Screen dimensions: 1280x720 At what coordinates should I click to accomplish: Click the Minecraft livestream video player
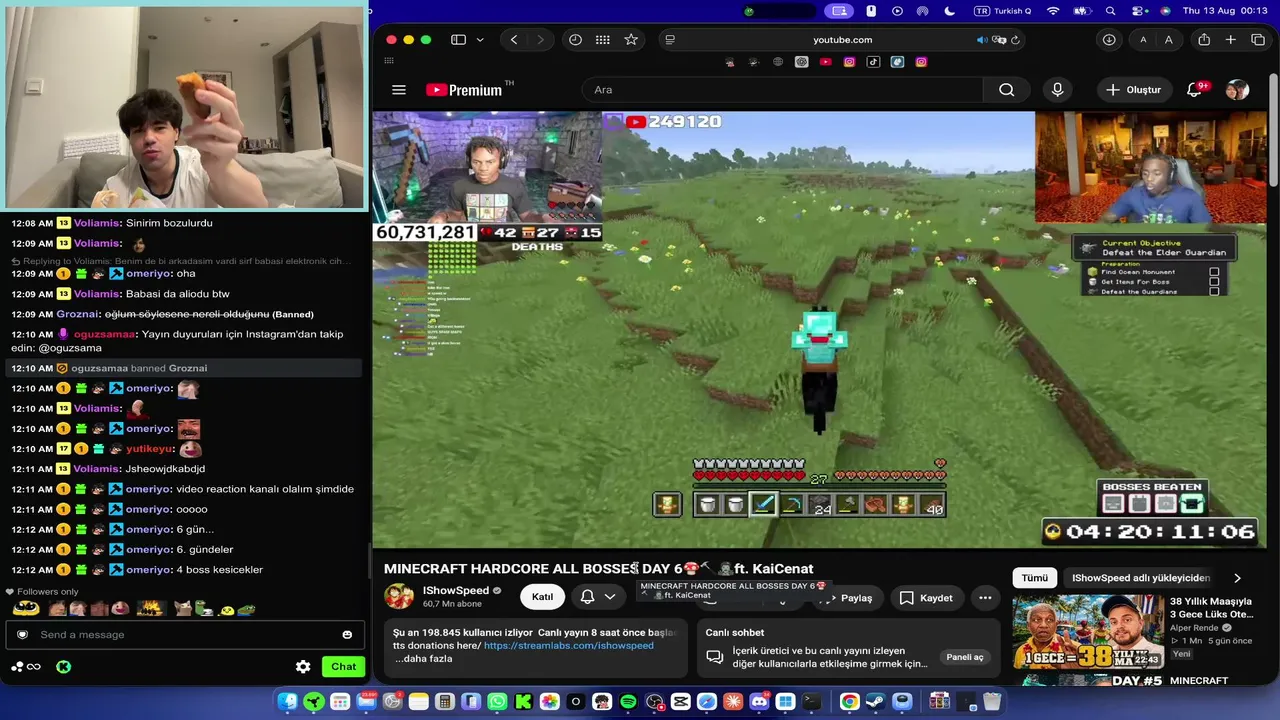[820, 329]
